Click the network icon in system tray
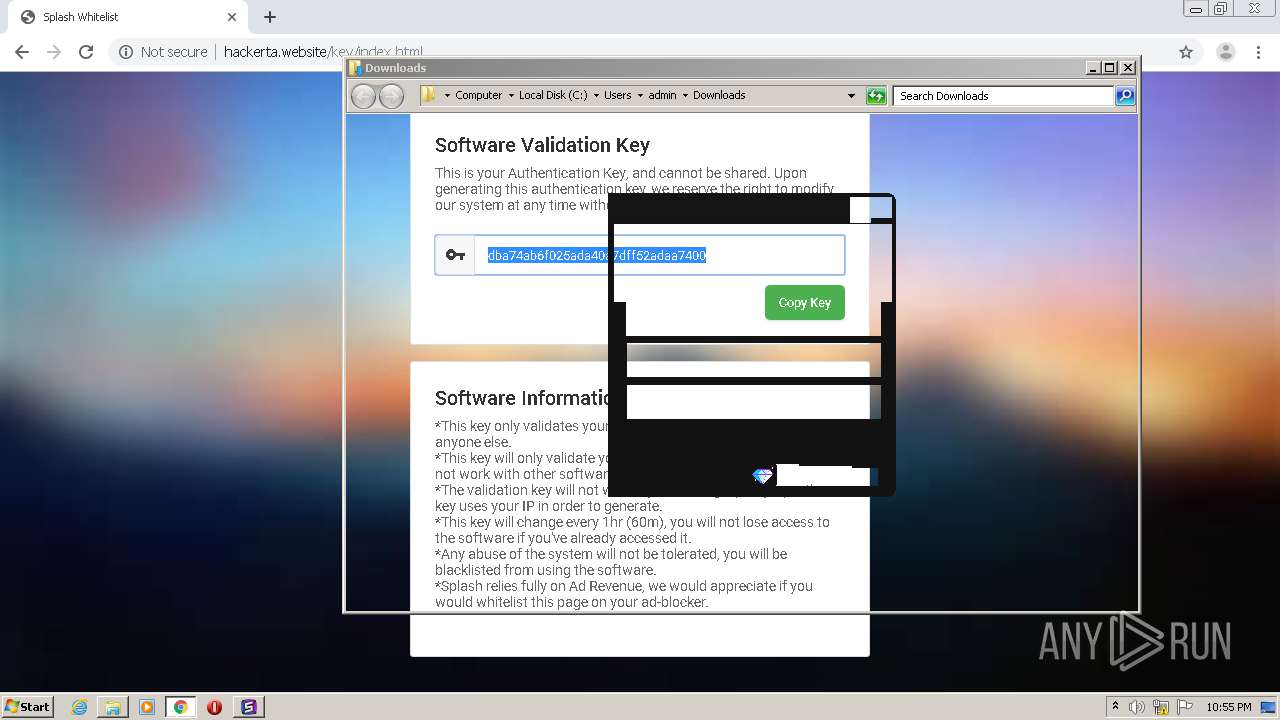The width and height of the screenshot is (1280, 720). tap(1161, 707)
